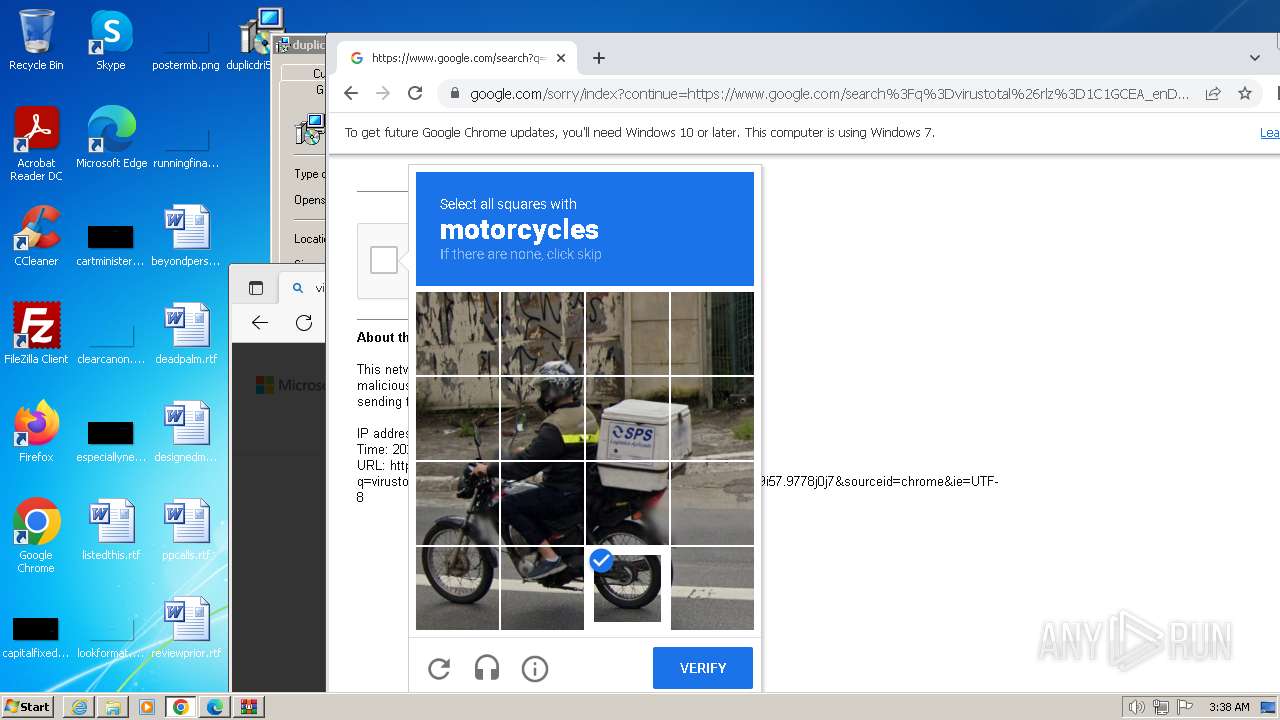Screen dimensions: 1280x720
Task: Select the listedthis.rtf desktop file
Action: pyautogui.click(x=111, y=530)
